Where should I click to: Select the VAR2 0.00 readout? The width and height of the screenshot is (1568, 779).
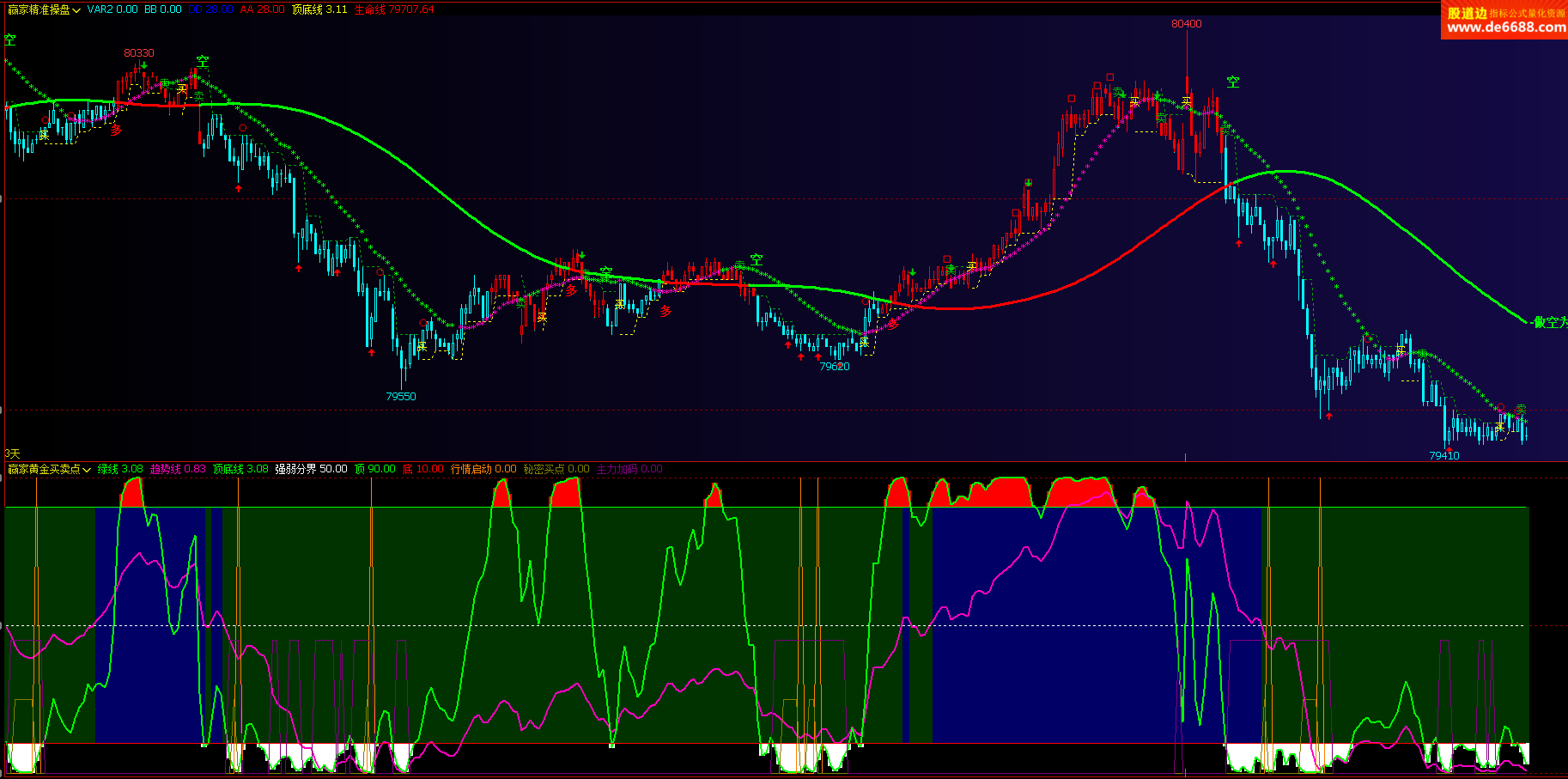point(112,9)
